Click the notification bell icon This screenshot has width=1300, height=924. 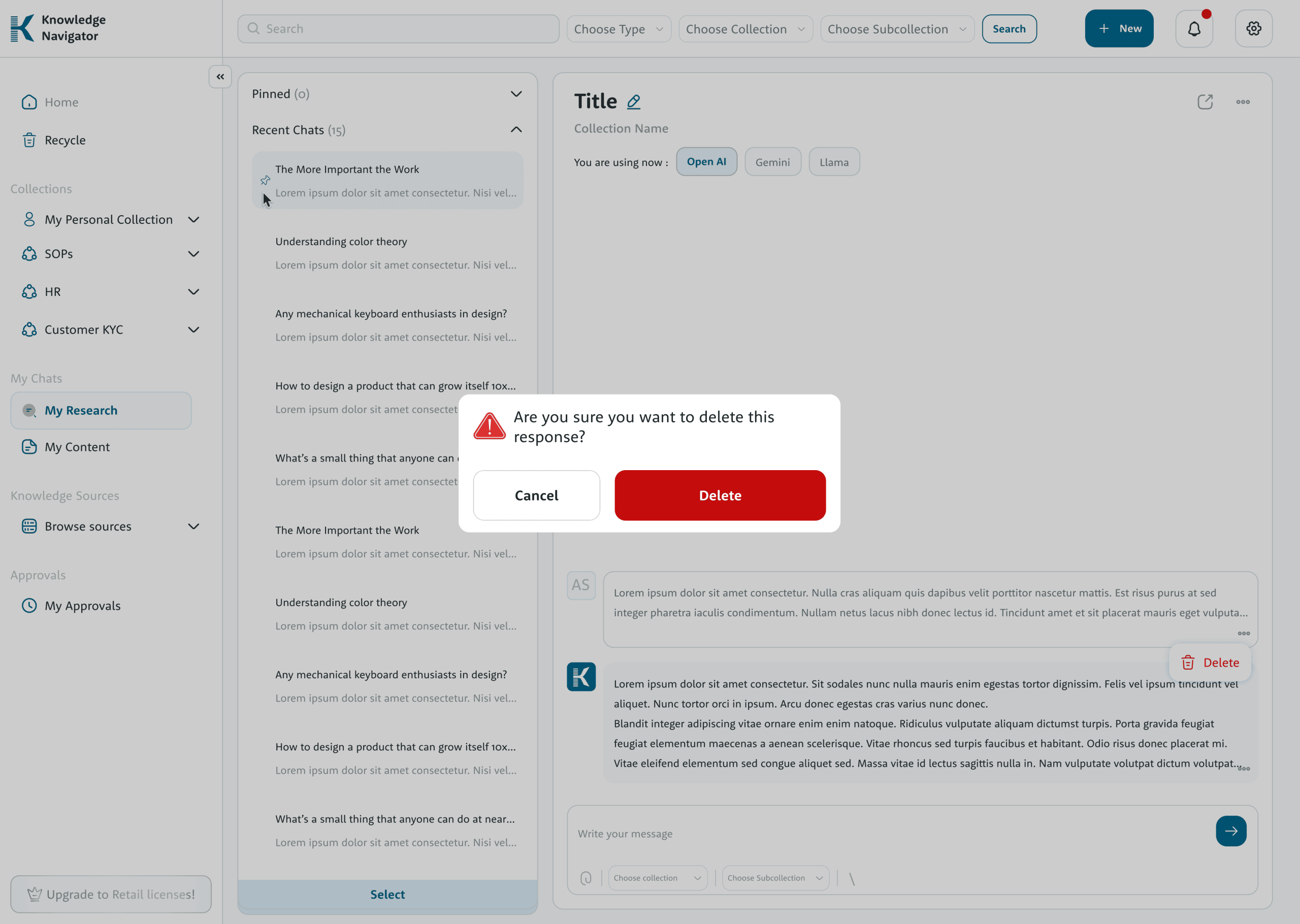coord(1193,28)
